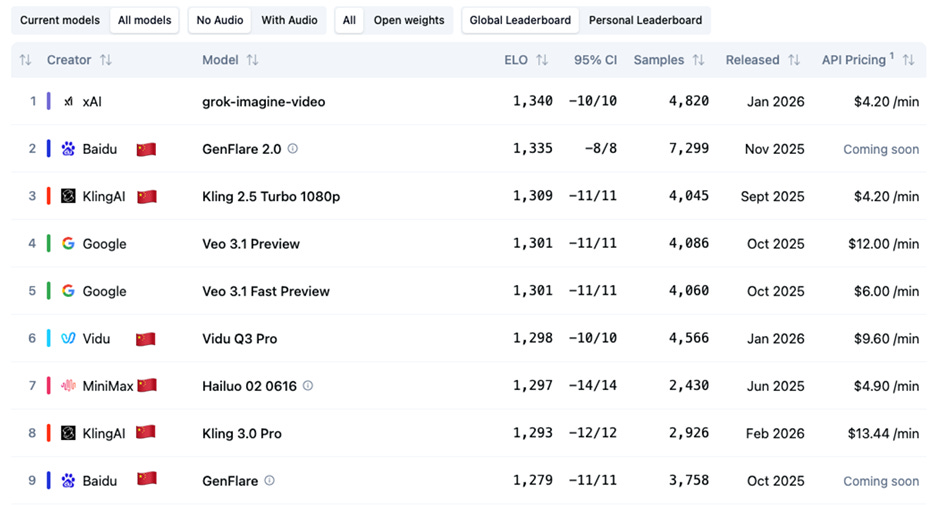Screen dimensions: 937x505
Task: Click the MiniMax logo in row 7
Action: [68, 385]
